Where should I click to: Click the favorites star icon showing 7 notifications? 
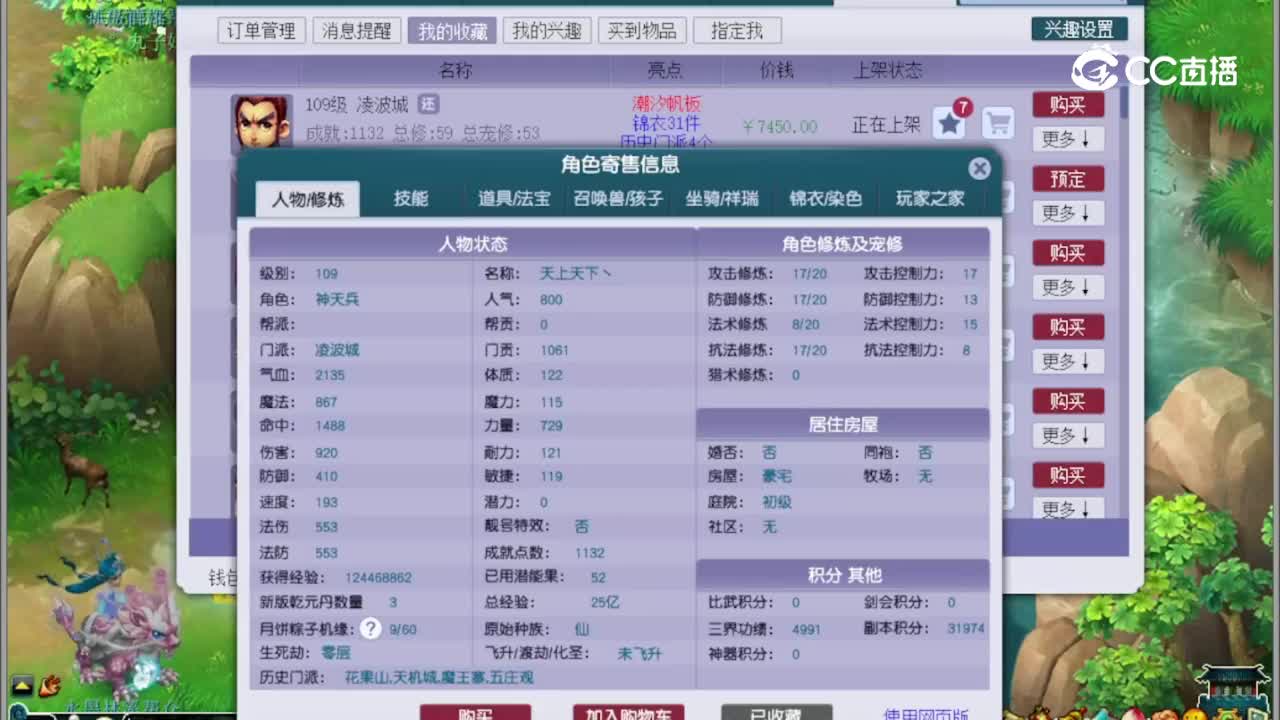pyautogui.click(x=948, y=120)
